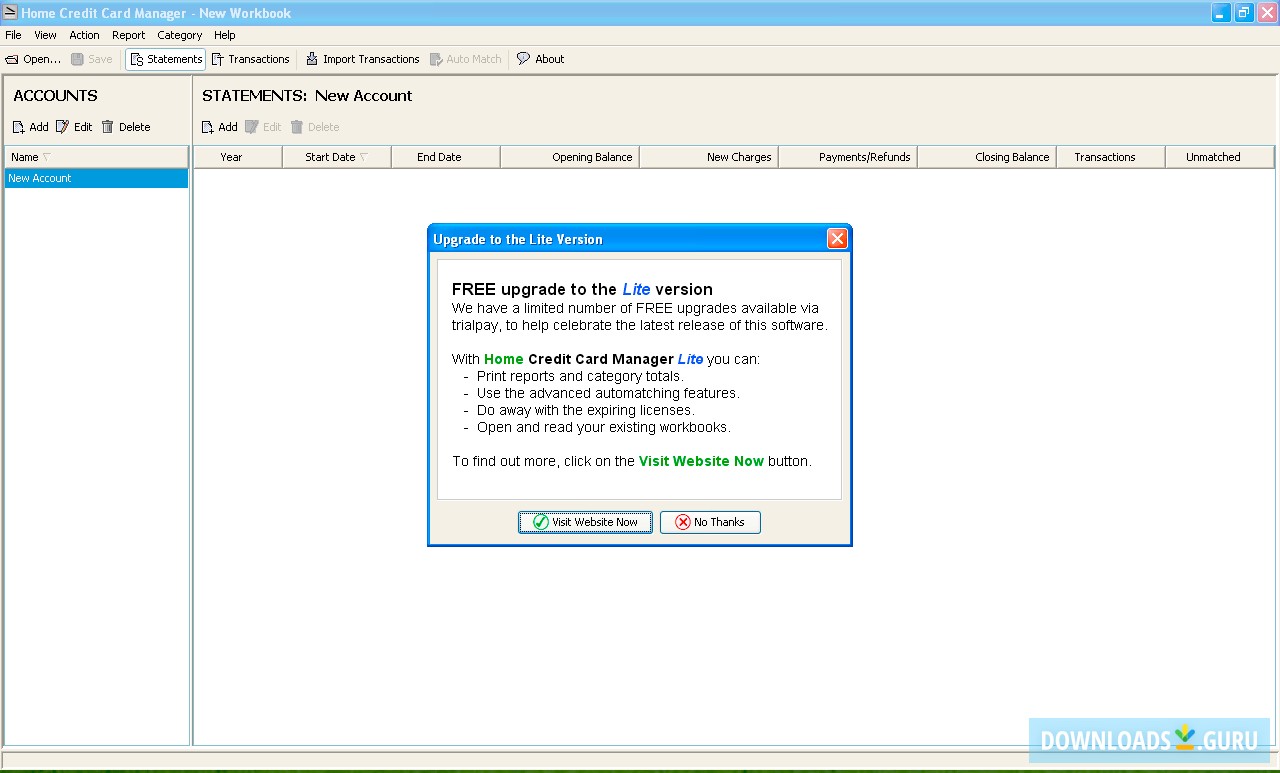Viewport: 1280px width, 773px height.
Task: Click the Year column header
Action: click(238, 157)
